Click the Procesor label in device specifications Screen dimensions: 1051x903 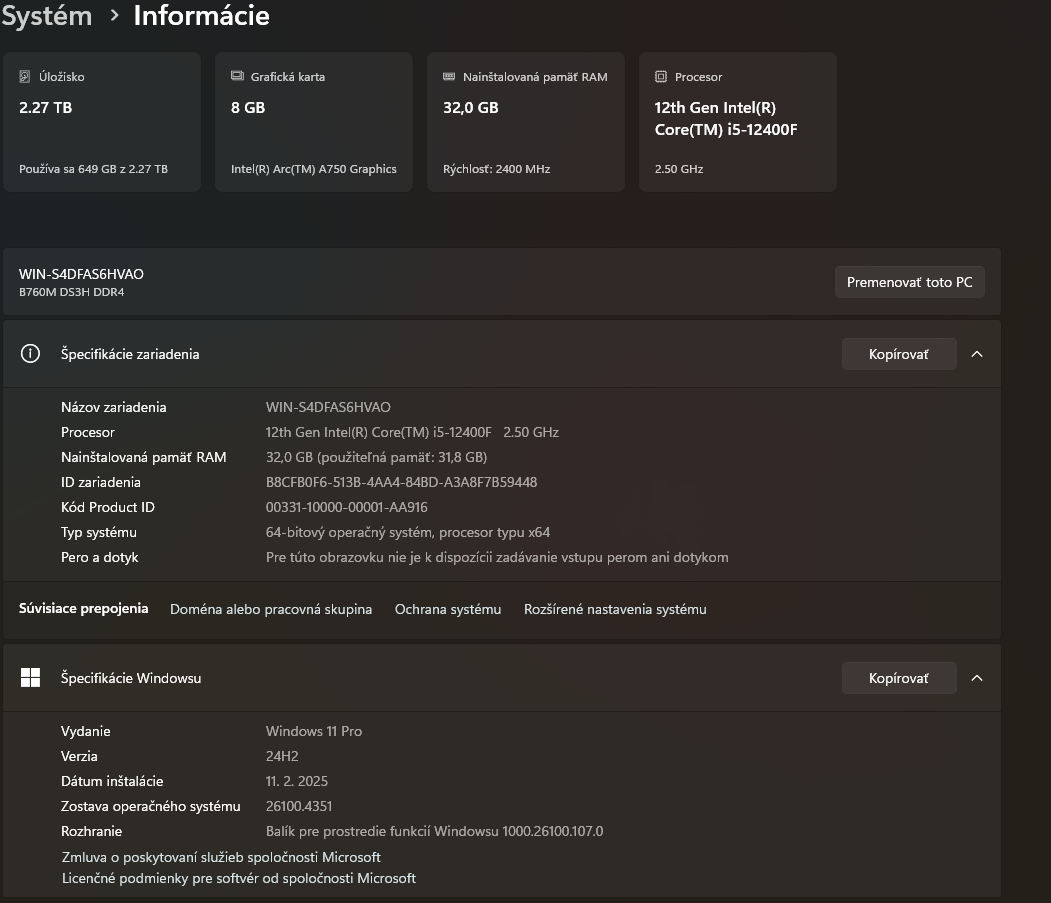point(88,432)
